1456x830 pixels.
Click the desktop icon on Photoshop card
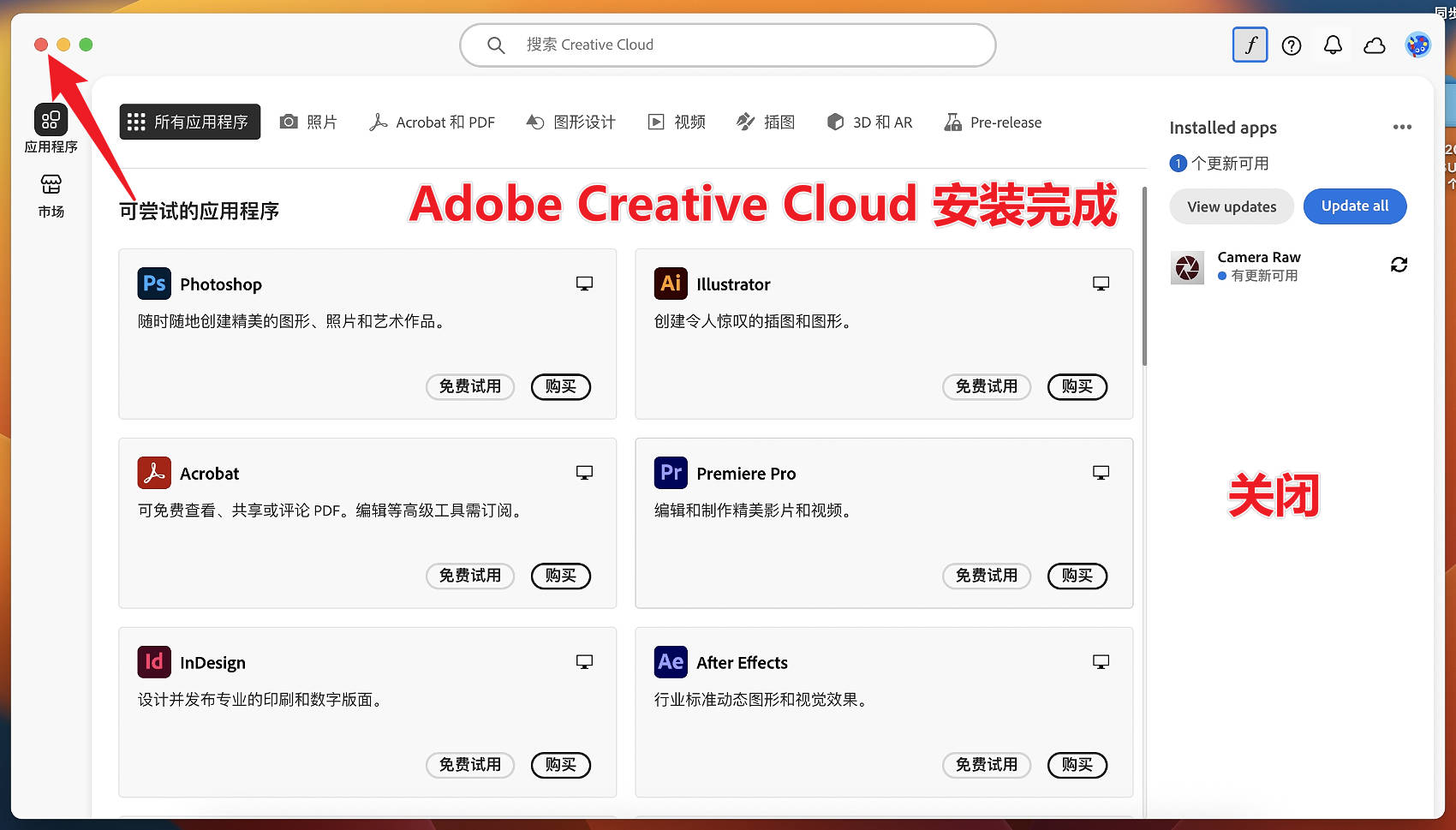tap(584, 284)
